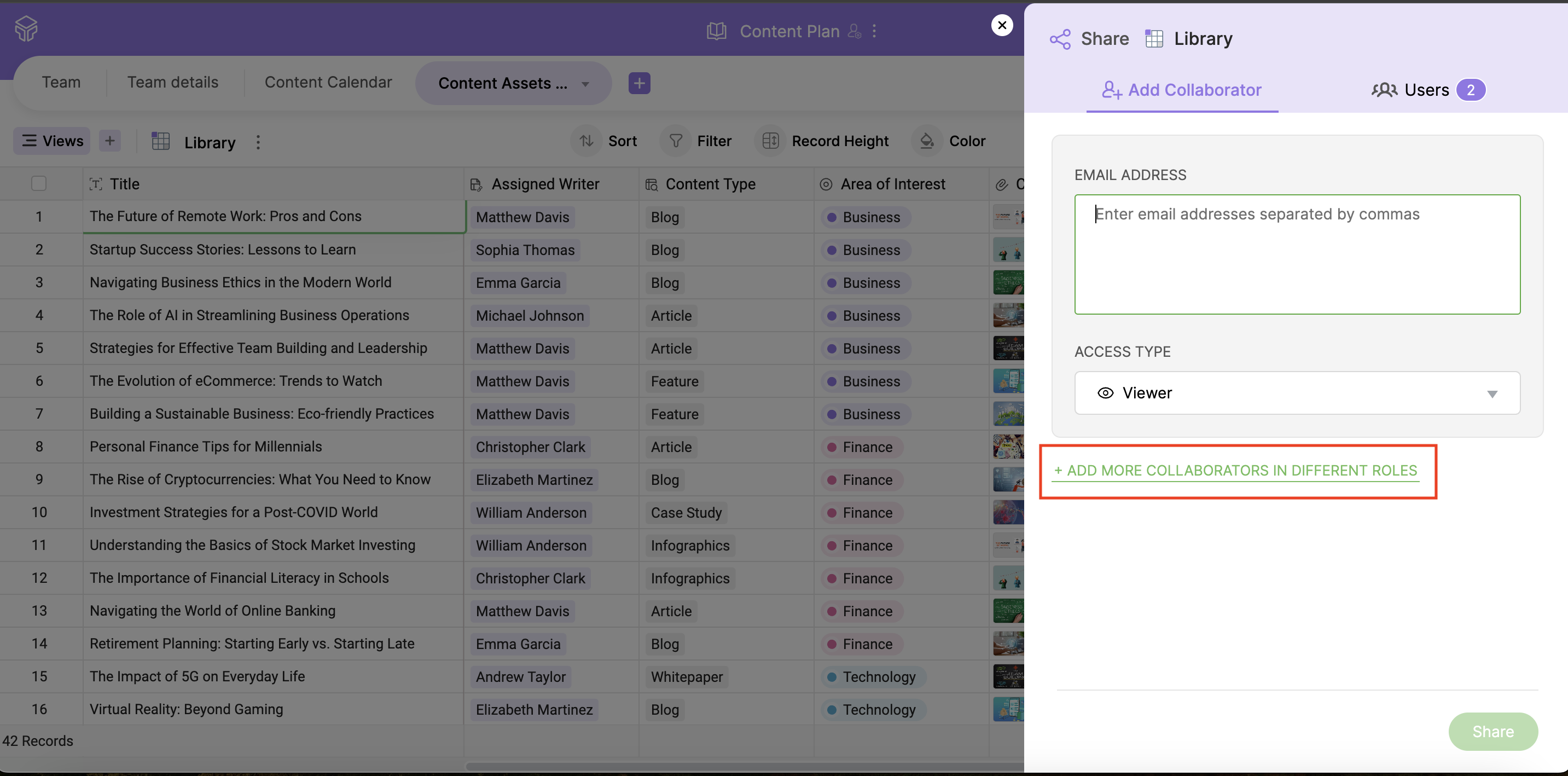Switch to the Users tab

click(1427, 90)
